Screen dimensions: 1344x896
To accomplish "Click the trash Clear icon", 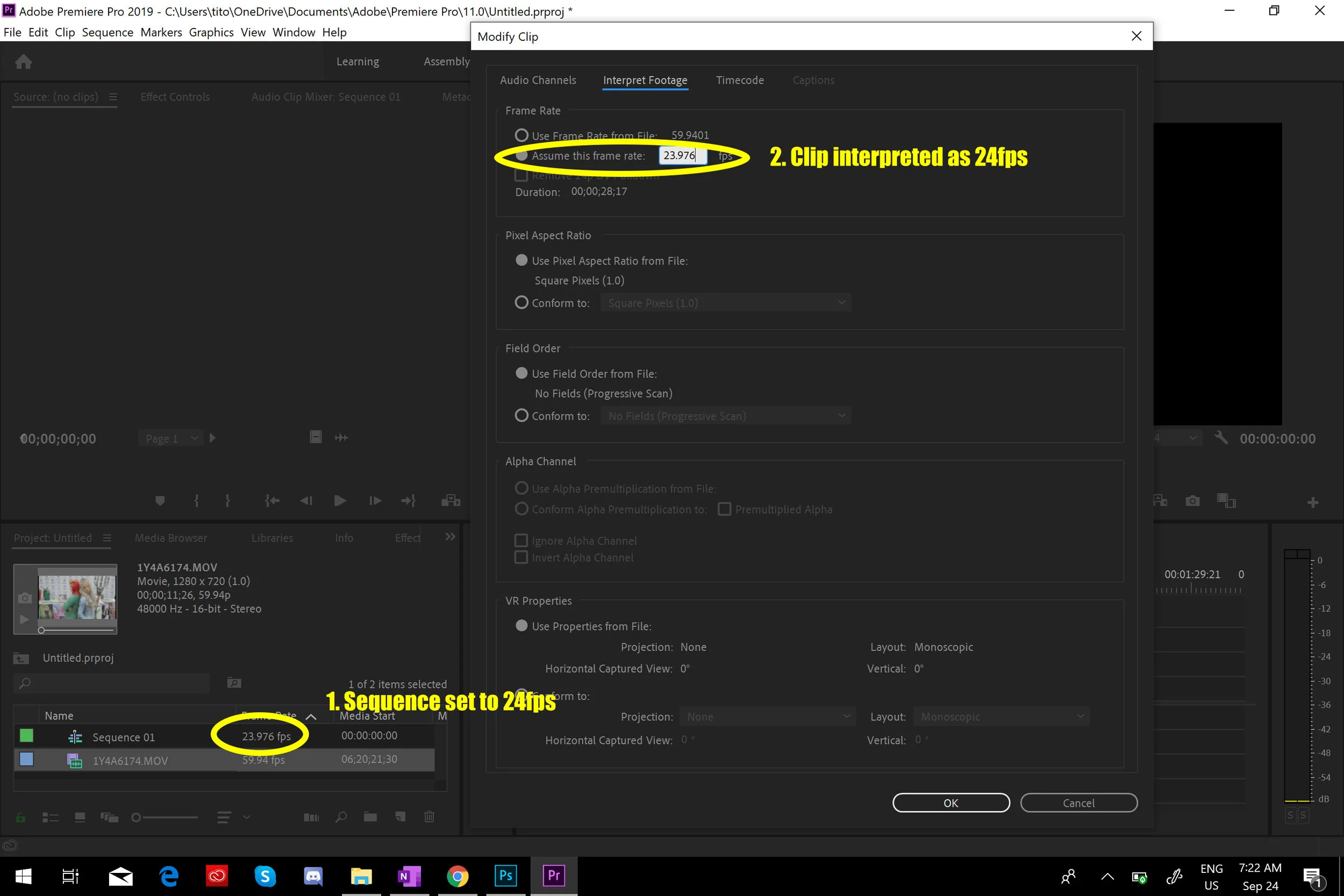I will pyautogui.click(x=430, y=817).
